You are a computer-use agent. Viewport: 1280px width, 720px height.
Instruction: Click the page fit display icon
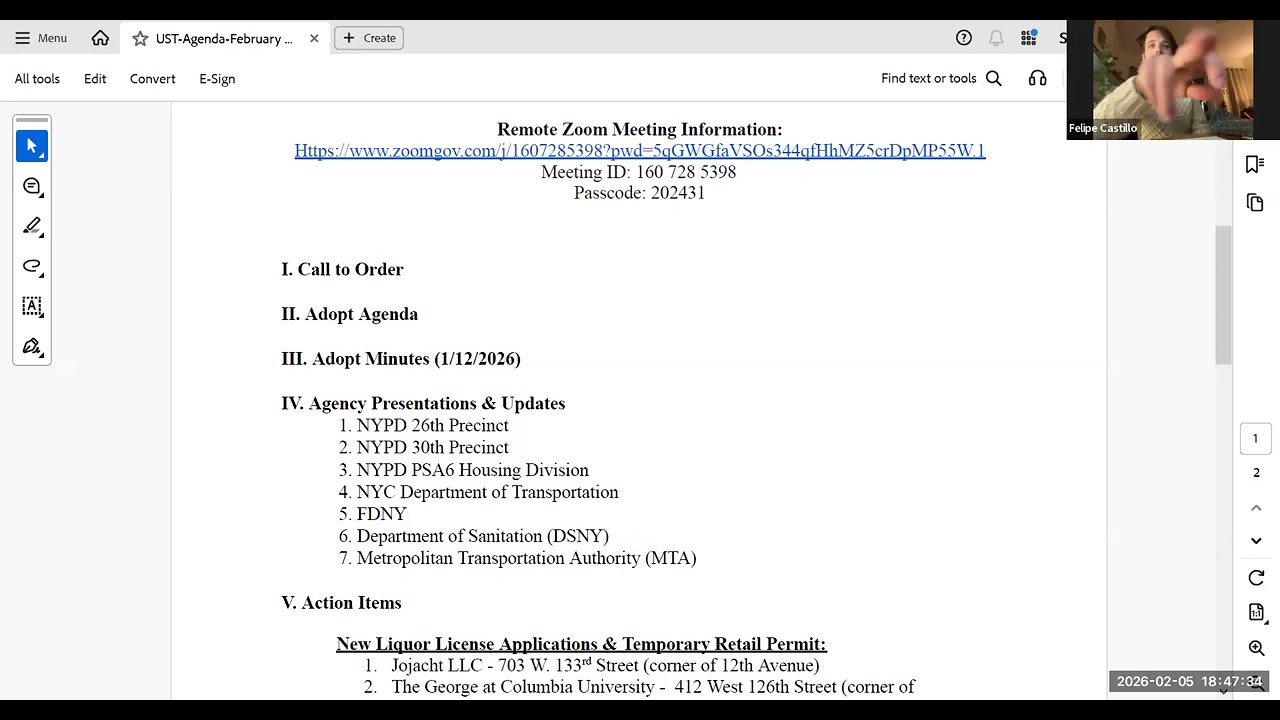[1256, 612]
